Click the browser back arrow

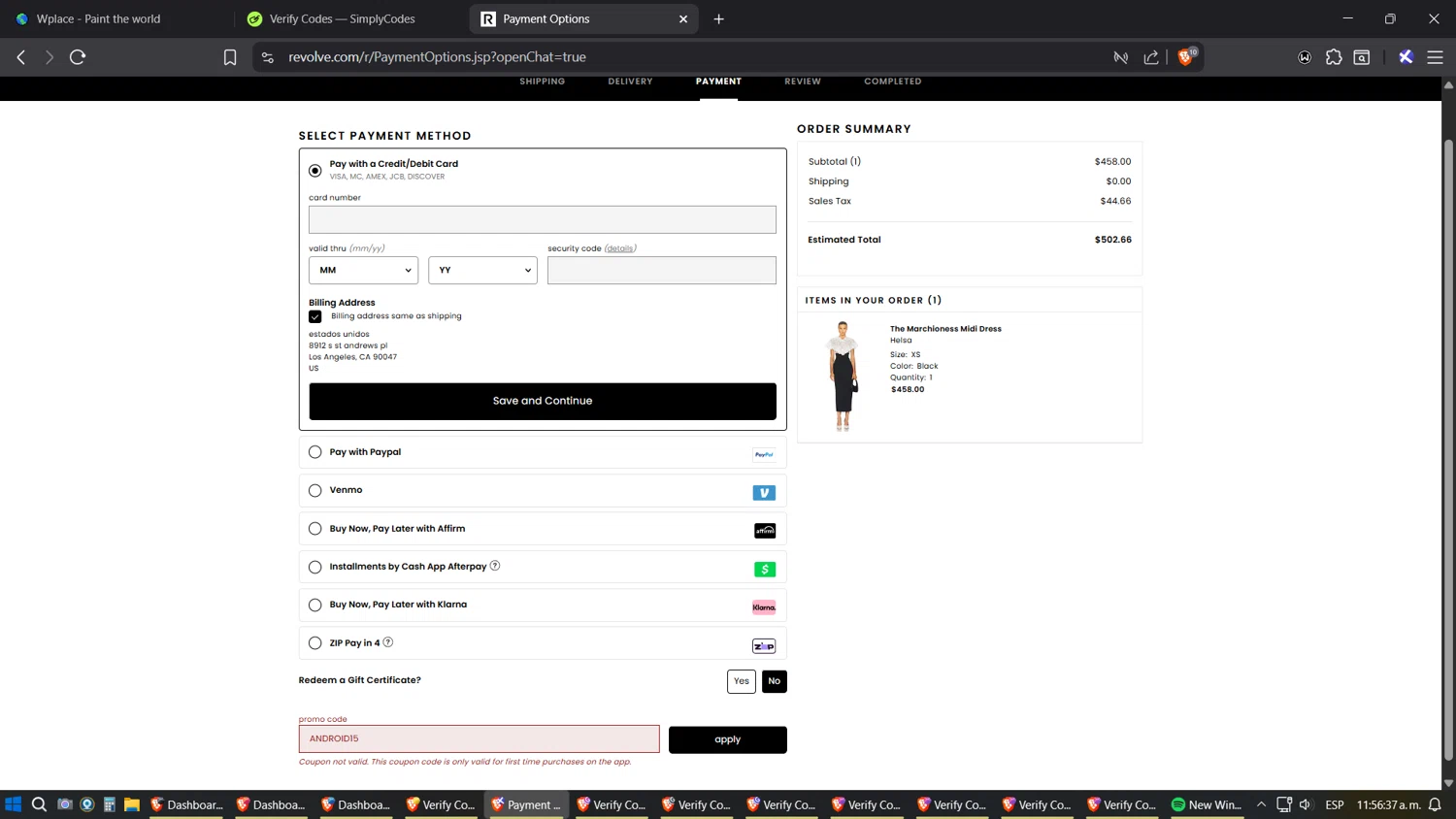[21, 57]
